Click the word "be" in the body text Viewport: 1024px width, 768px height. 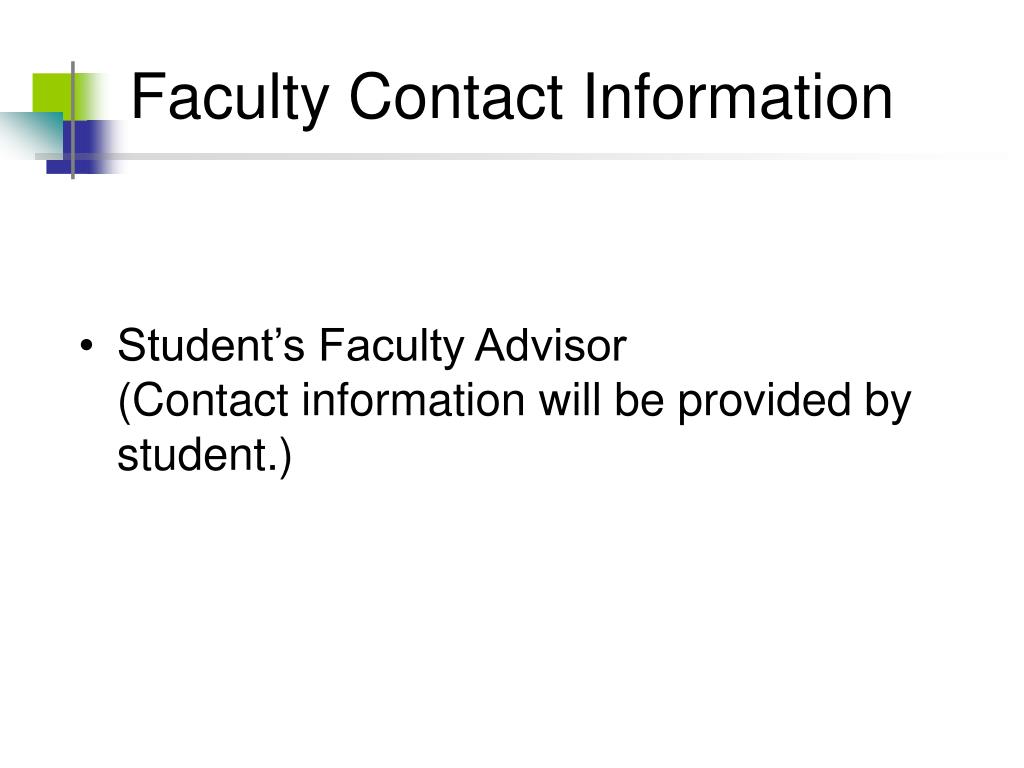point(639,400)
